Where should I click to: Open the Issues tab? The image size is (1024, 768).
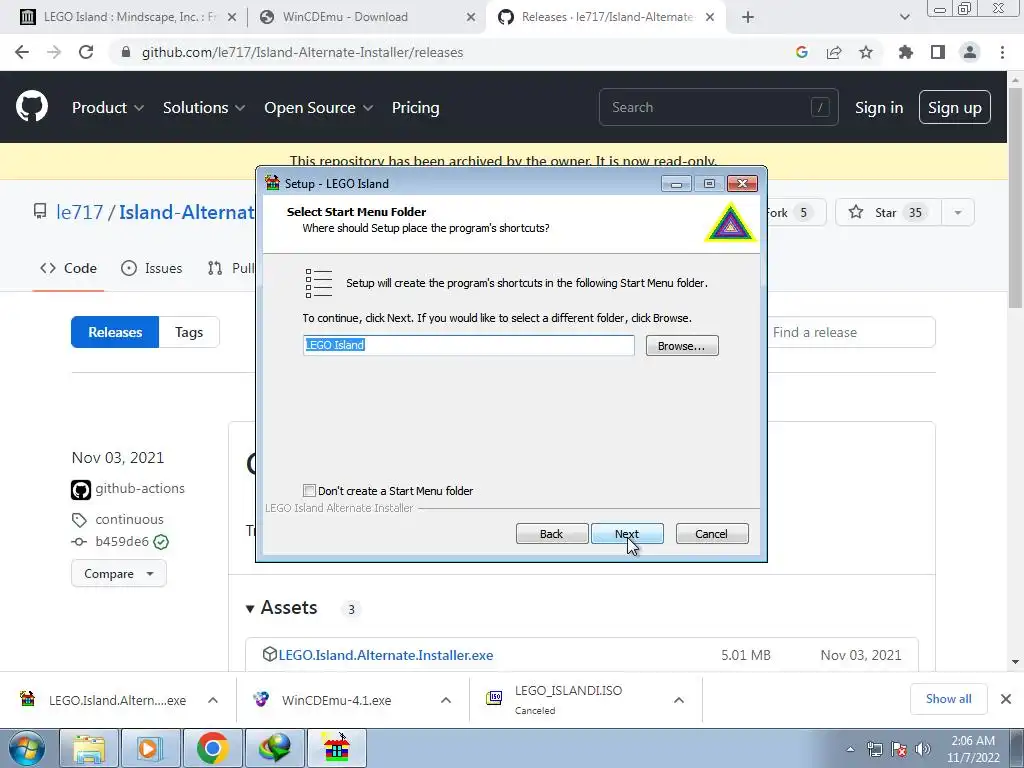(152, 268)
